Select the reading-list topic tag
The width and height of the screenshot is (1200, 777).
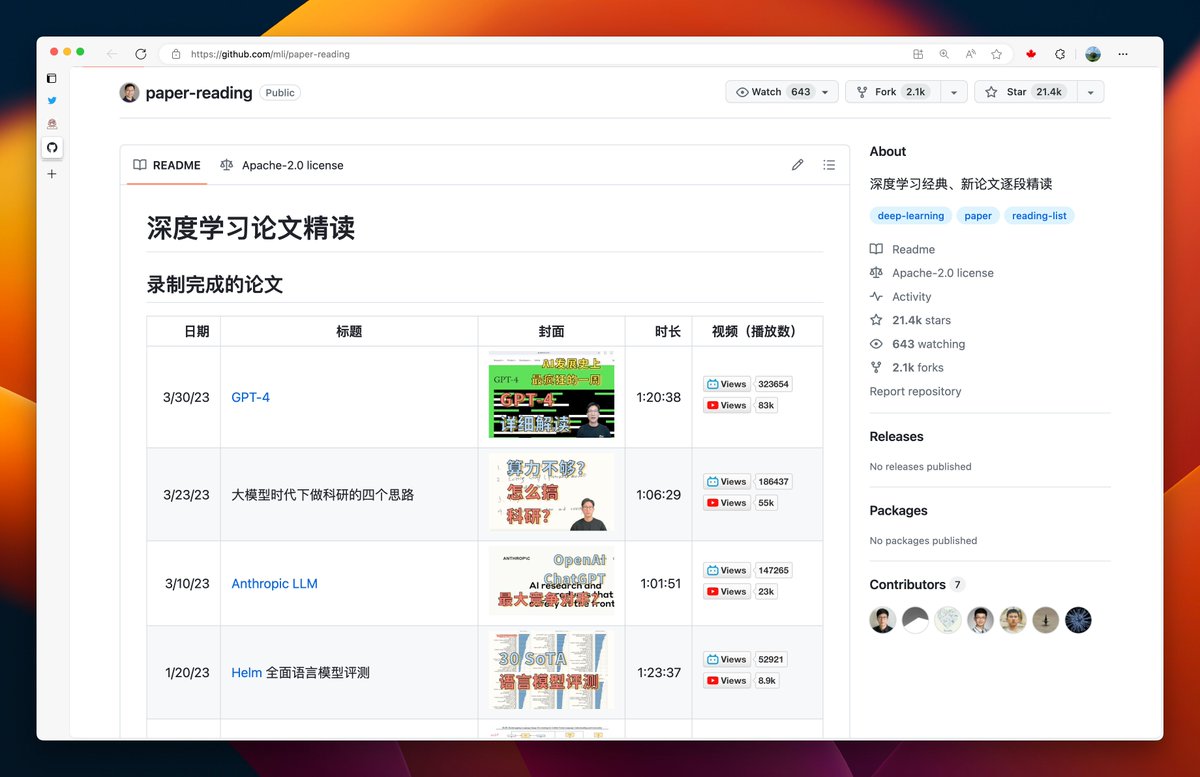(x=1039, y=215)
